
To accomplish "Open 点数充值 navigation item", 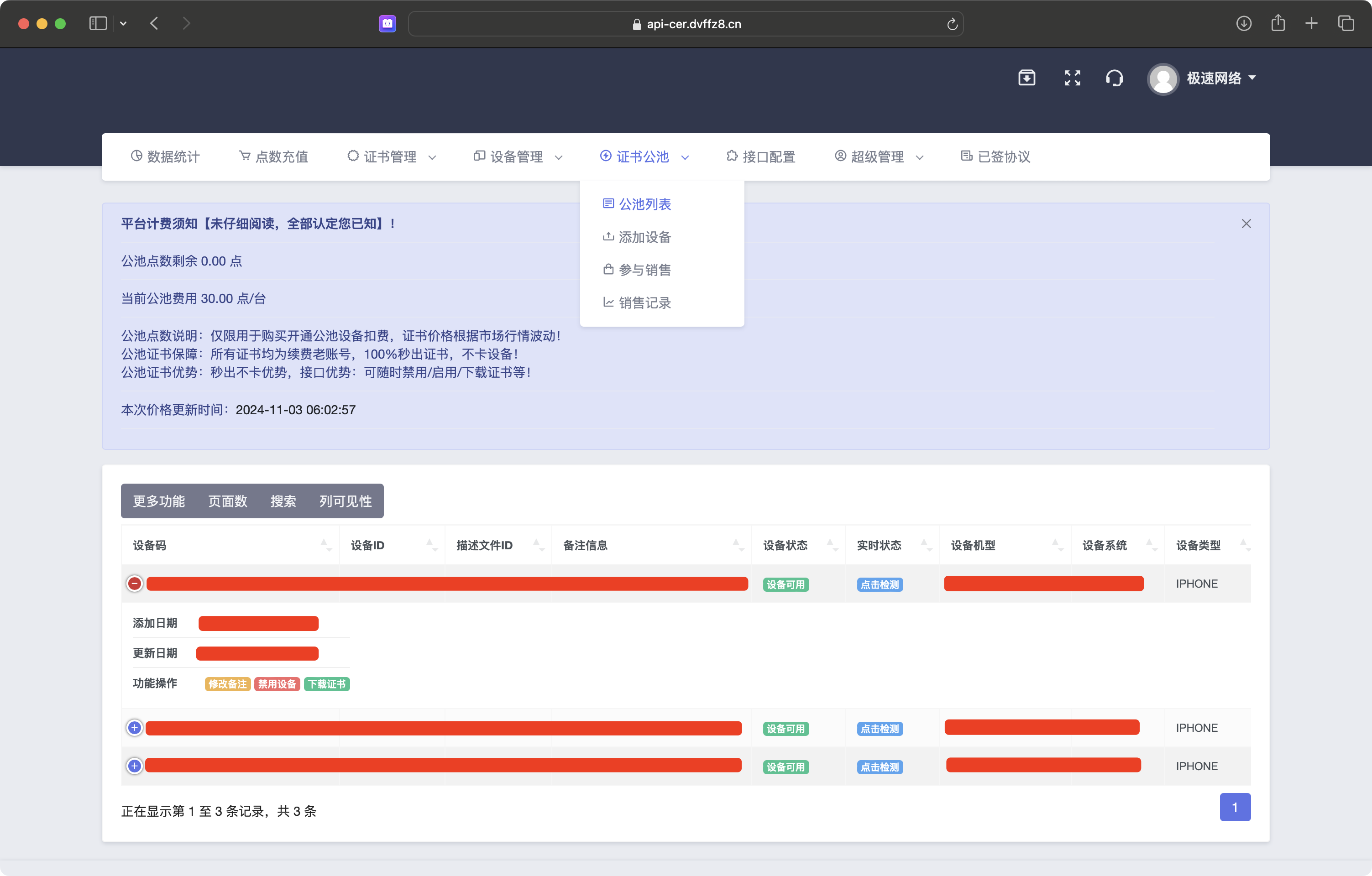I will 273,156.
